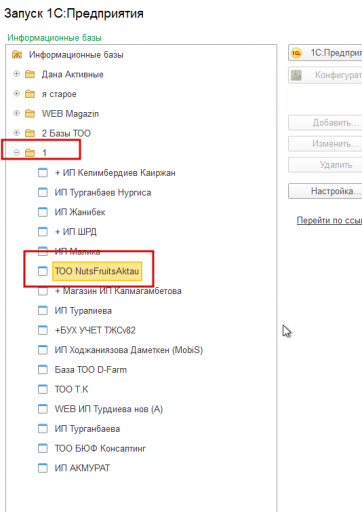Click the base icon of ИП Турганбаев Нургиса

[43, 192]
